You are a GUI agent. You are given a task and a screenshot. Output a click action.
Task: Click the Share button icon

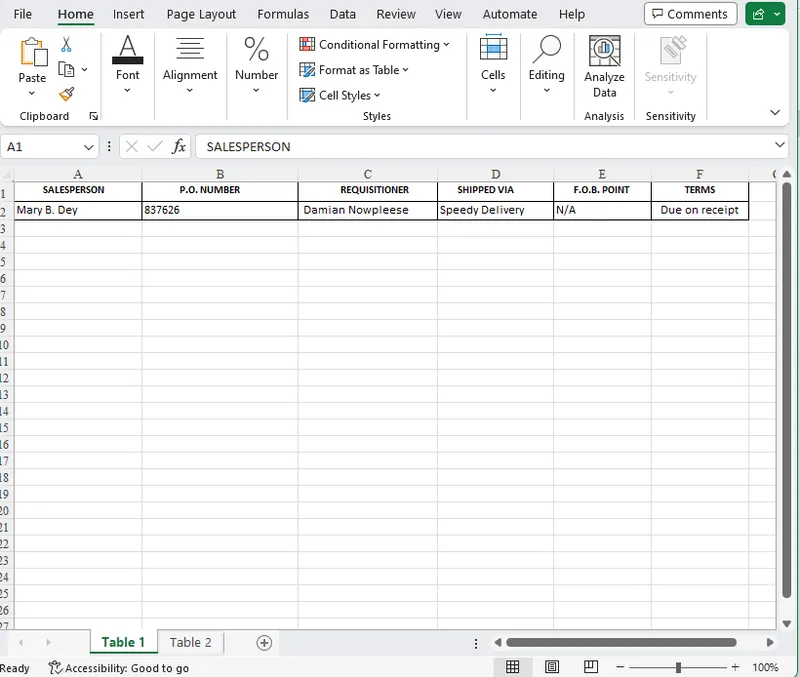759,14
